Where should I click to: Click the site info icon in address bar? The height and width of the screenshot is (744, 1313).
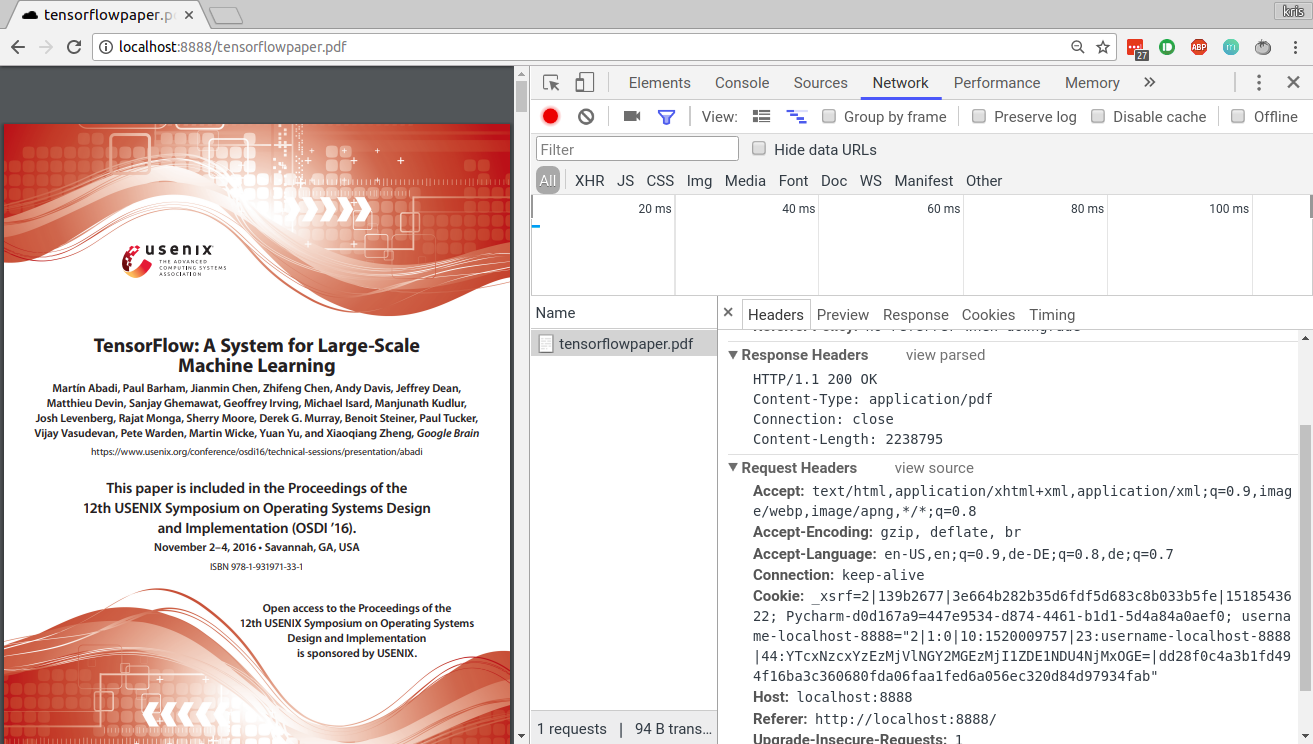106,47
